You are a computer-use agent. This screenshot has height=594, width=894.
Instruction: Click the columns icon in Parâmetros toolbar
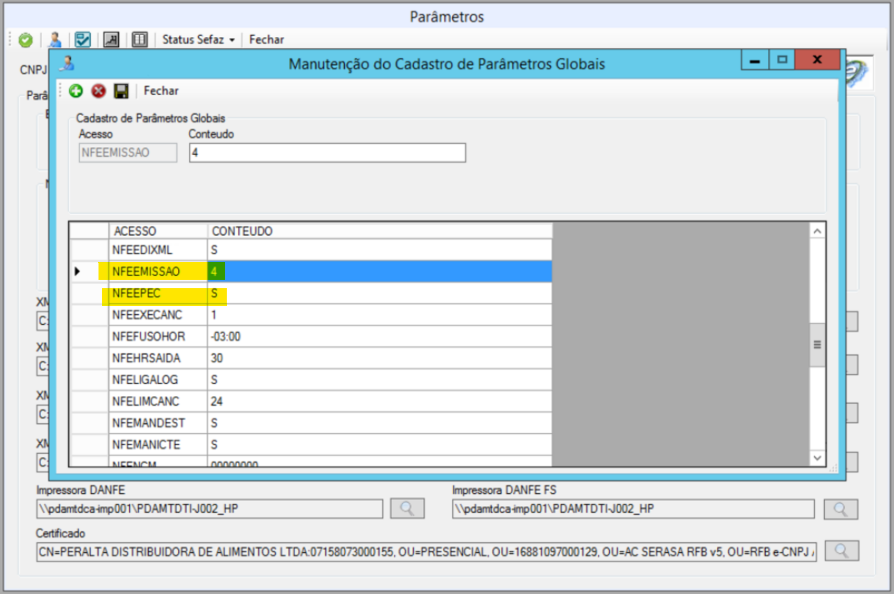140,40
